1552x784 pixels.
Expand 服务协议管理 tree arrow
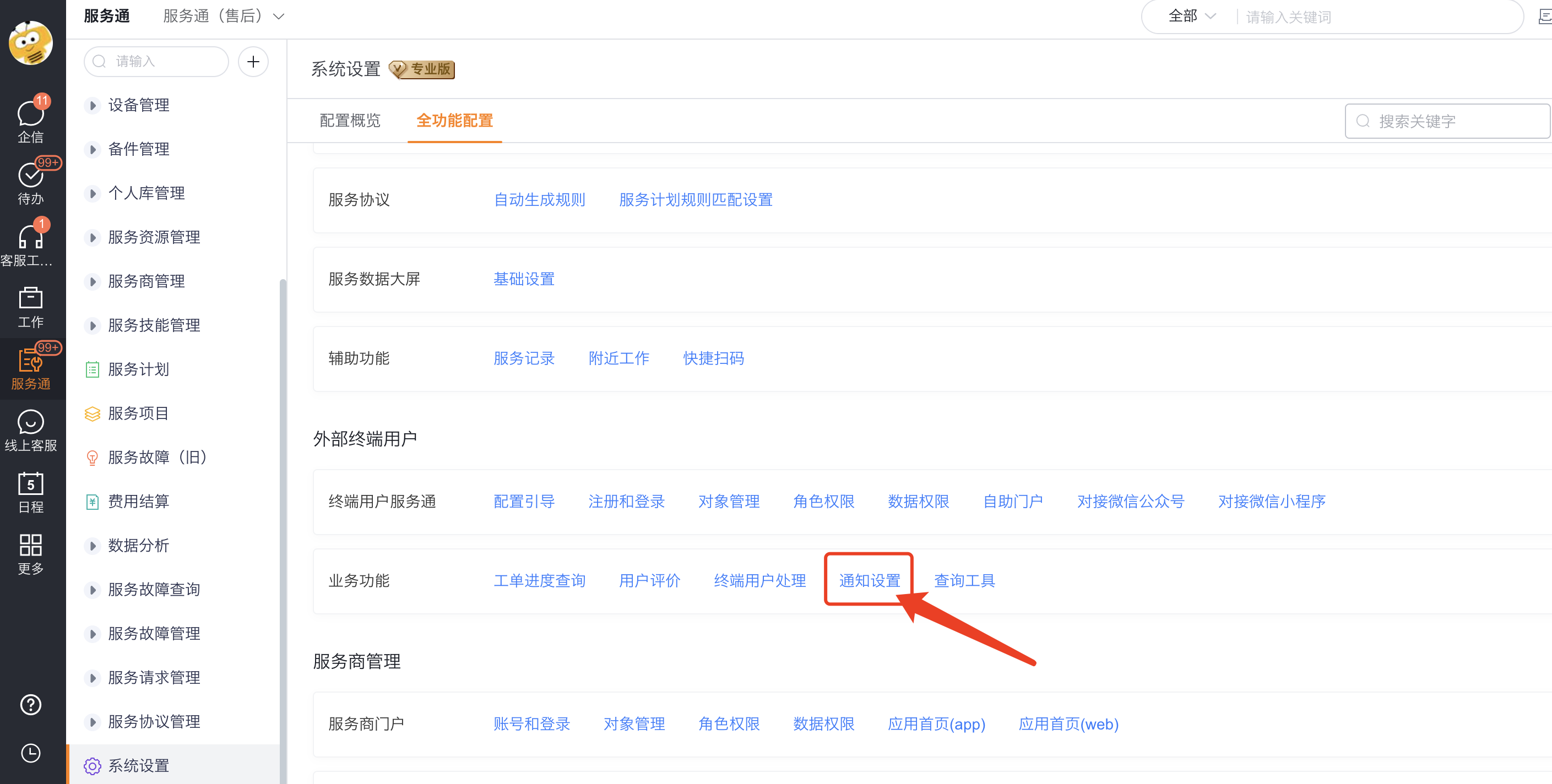point(92,721)
